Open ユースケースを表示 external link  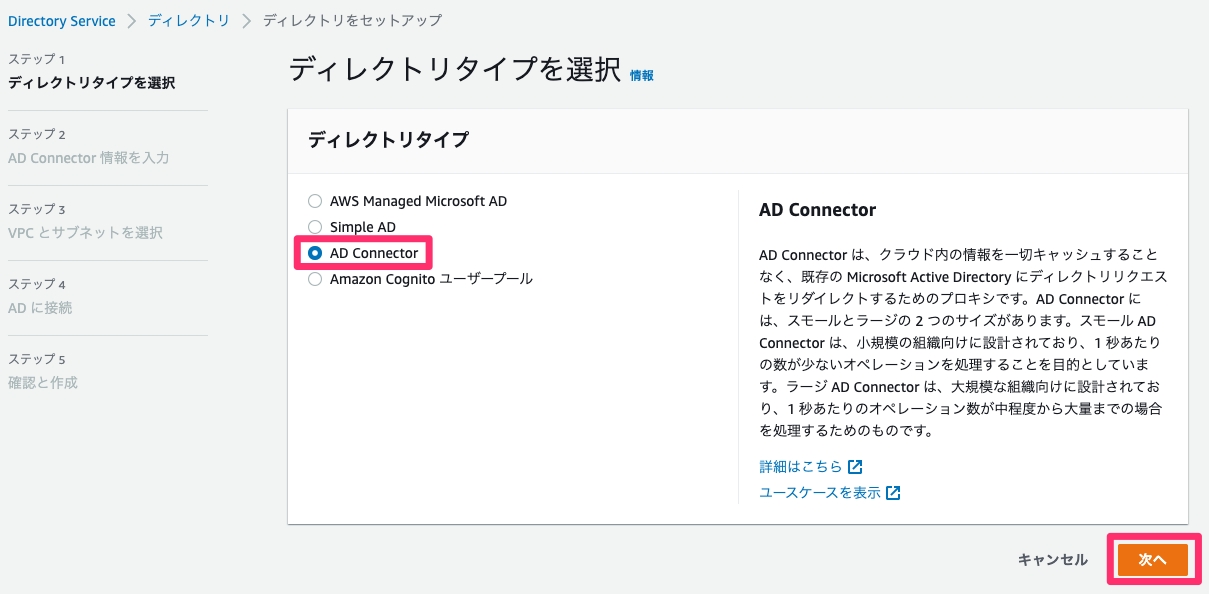coord(820,493)
